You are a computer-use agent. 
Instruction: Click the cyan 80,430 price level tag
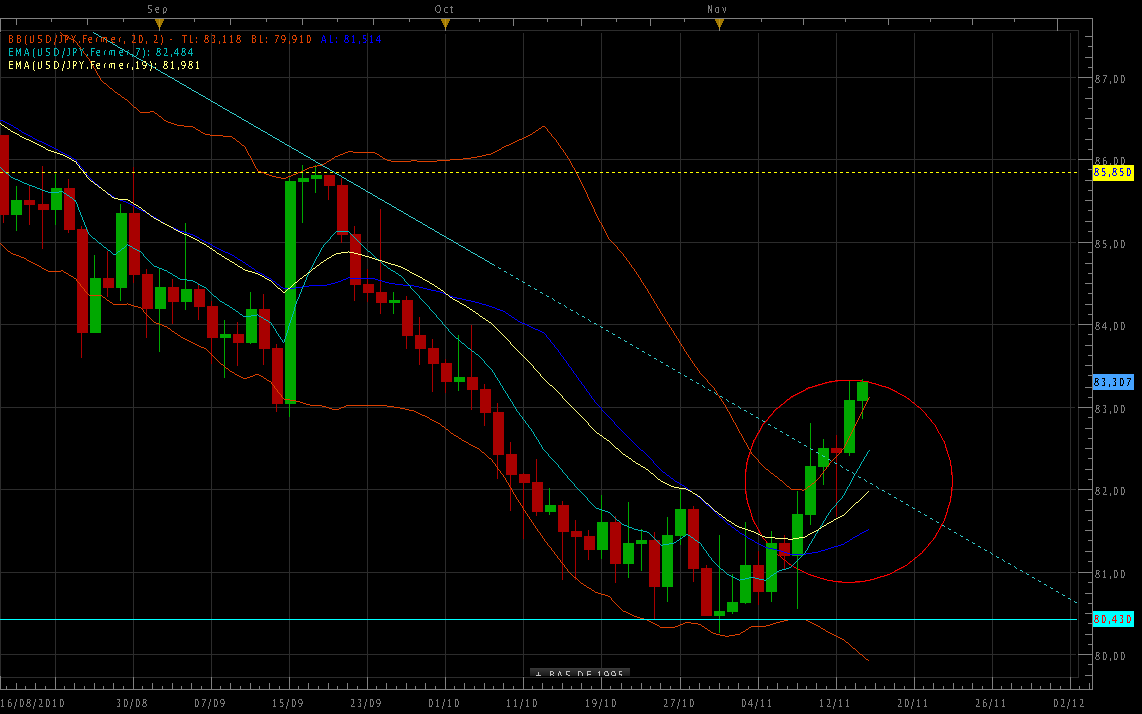pyautogui.click(x=1113, y=620)
